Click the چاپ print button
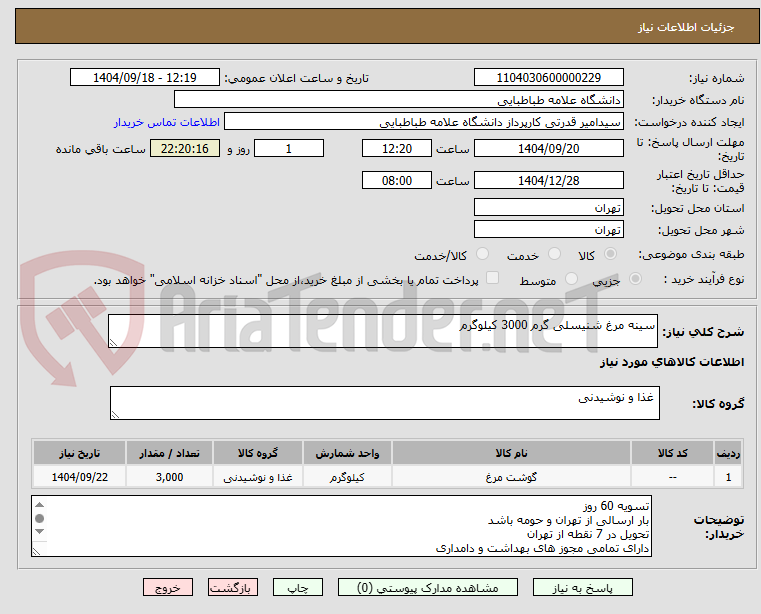The width and height of the screenshot is (761, 614). click(x=298, y=587)
